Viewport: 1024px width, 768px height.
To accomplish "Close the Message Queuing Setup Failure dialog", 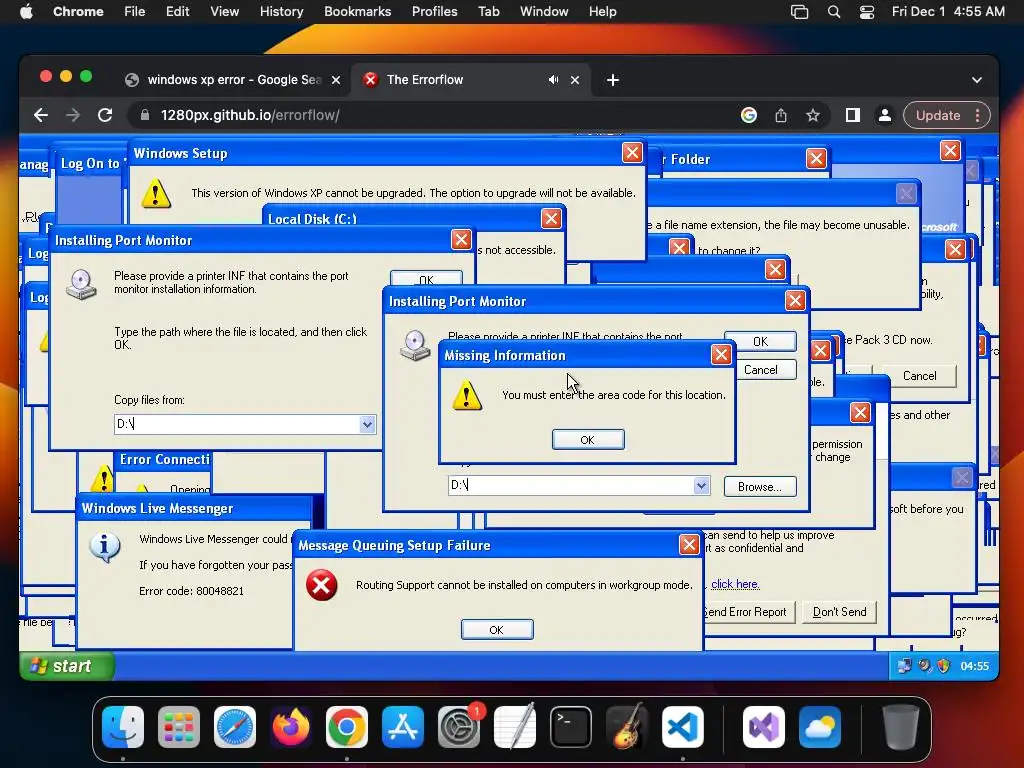I will coord(689,545).
